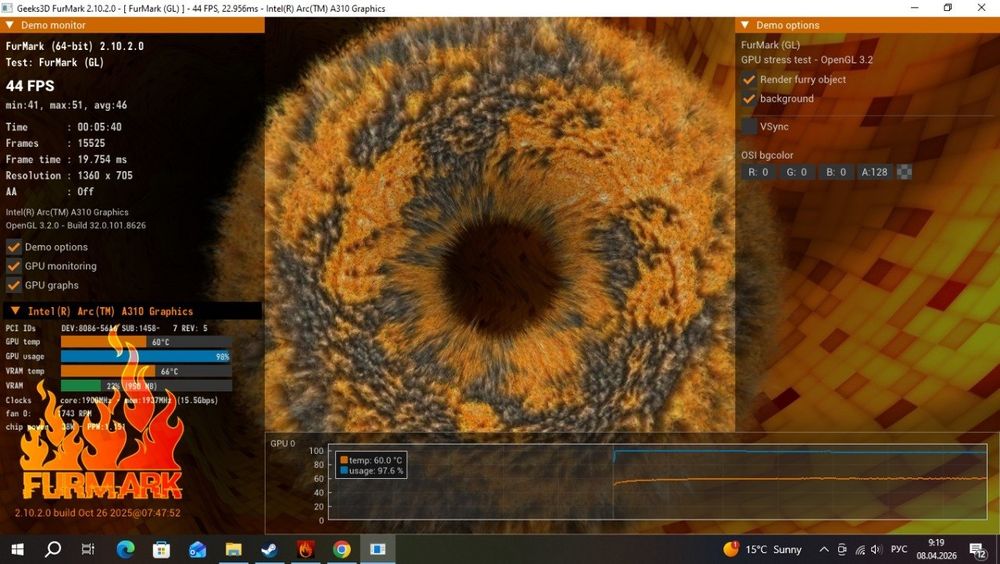
Task: Open File Explorer from taskbar
Action: pos(233,549)
